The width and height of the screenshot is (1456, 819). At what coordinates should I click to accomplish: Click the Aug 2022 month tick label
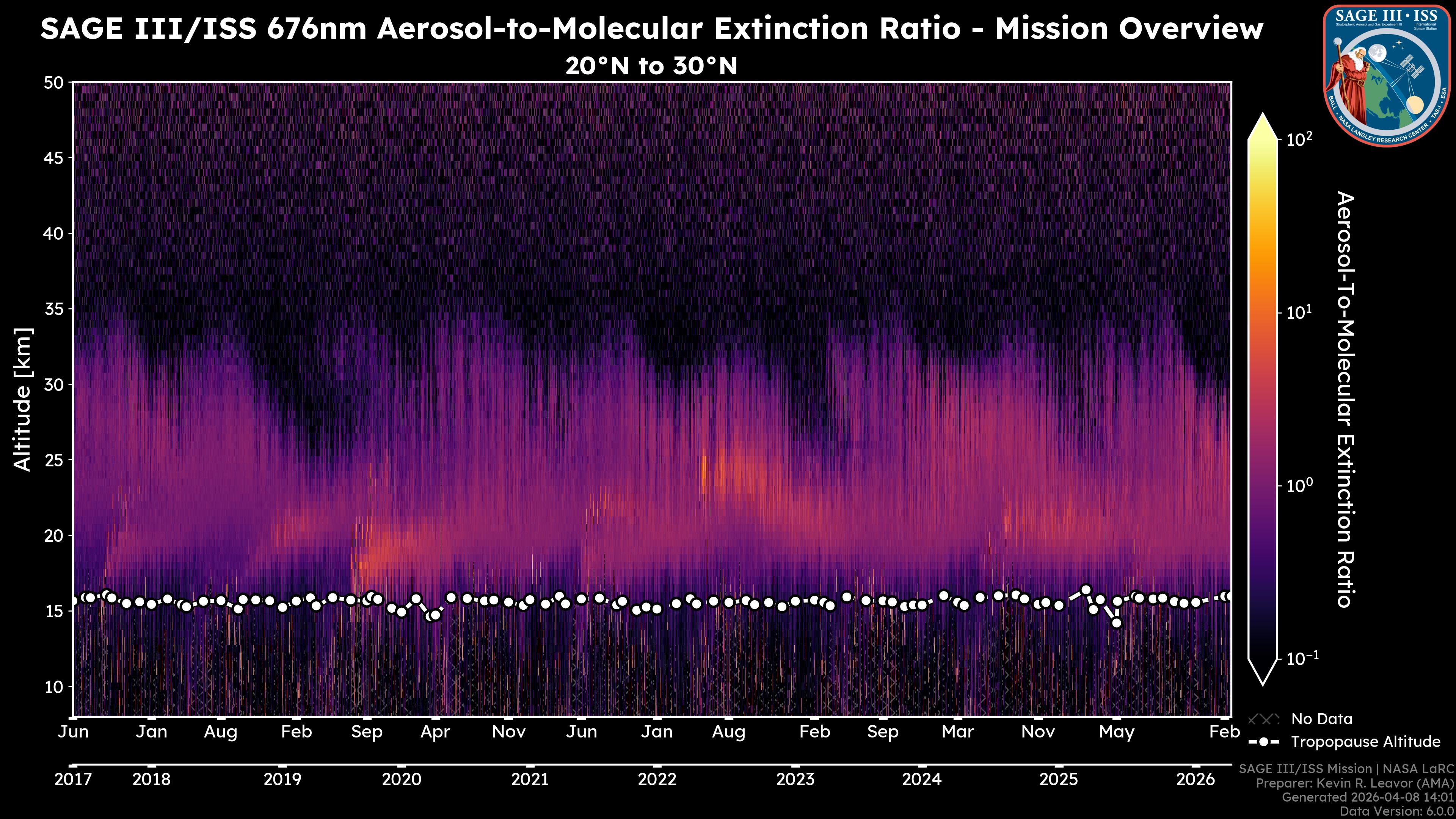[x=728, y=732]
